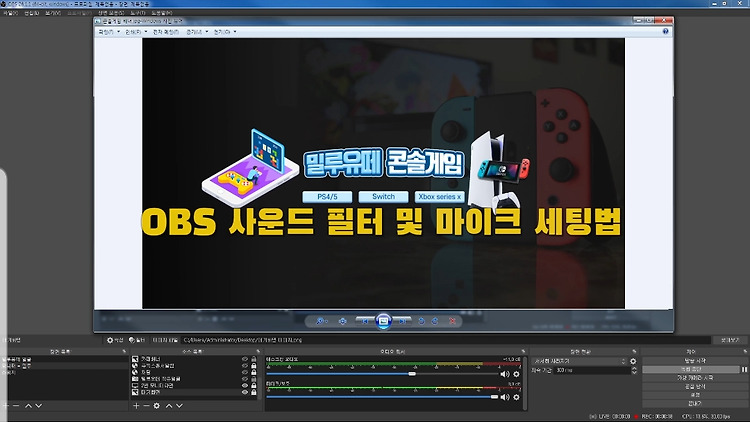Open OBS Settings from the Controls panel
The width and height of the screenshot is (750, 422).
pyautogui.click(x=694, y=395)
